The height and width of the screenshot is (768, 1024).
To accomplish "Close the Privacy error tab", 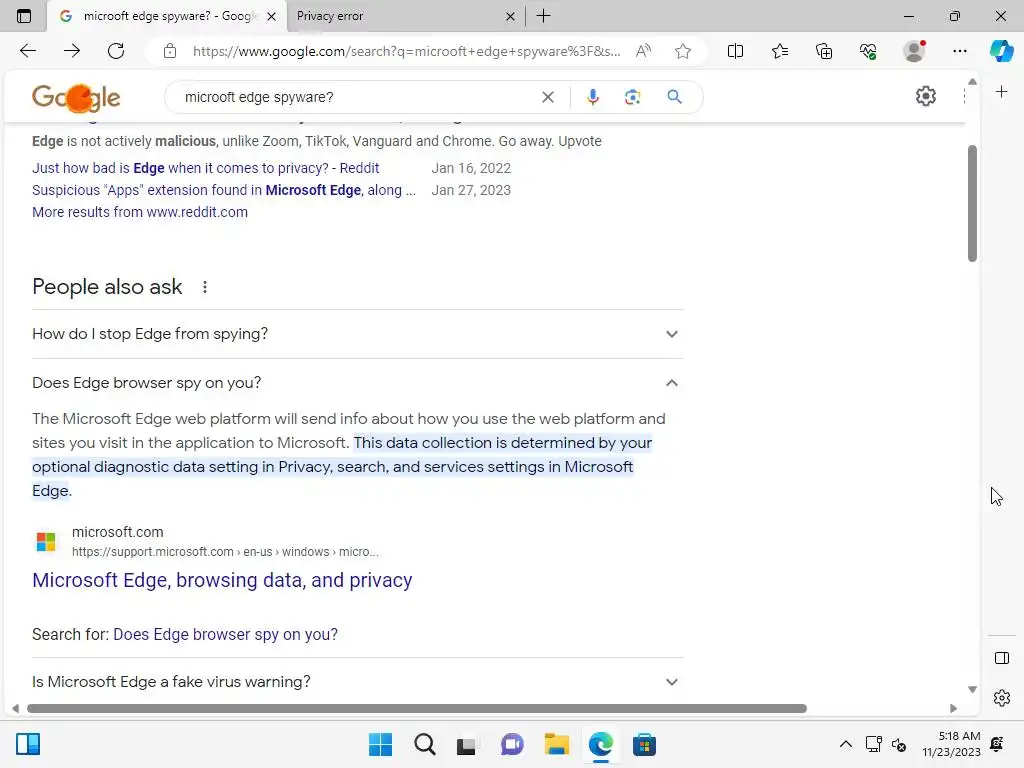I will [x=510, y=16].
